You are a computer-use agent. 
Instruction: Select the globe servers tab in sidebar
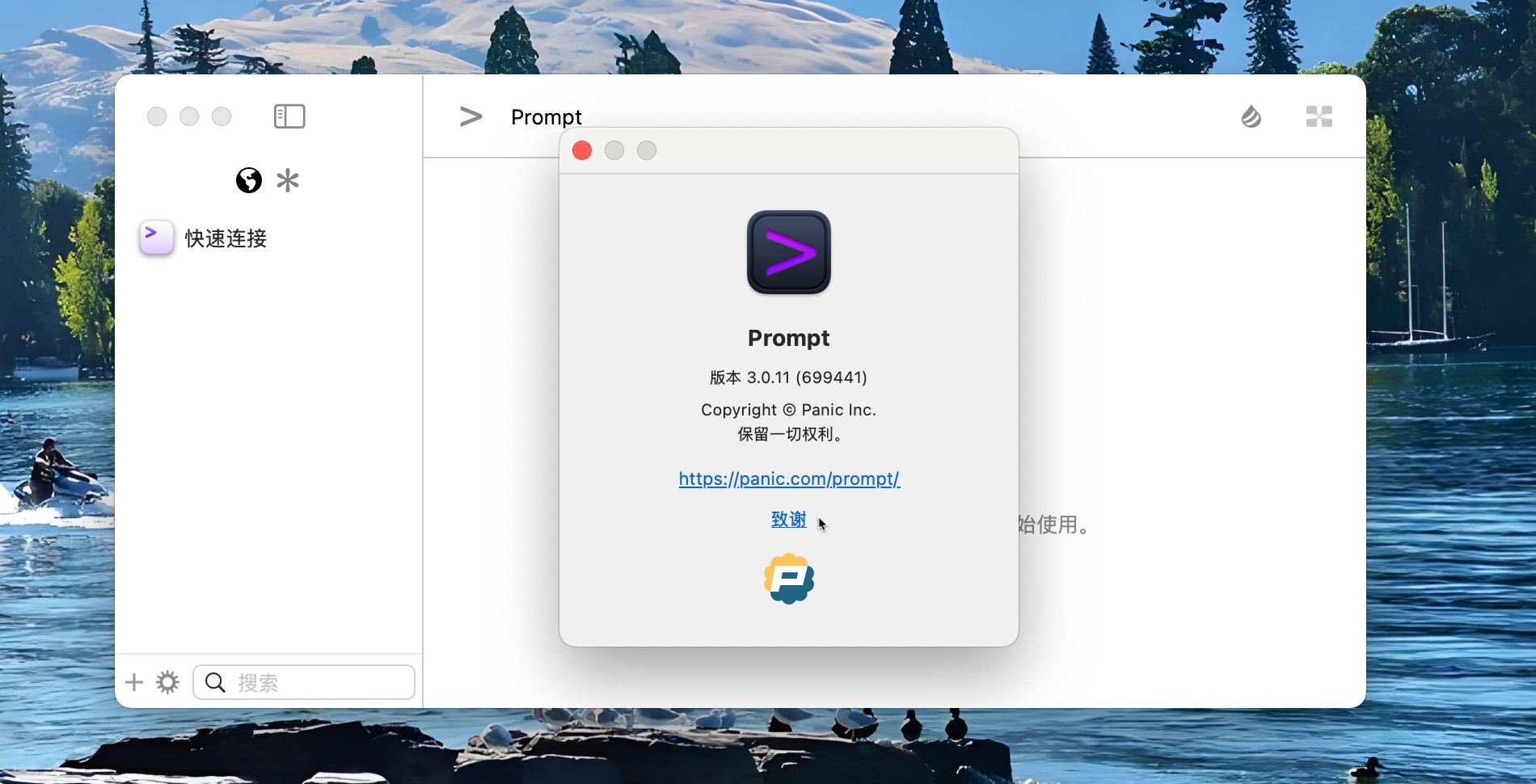coord(249,180)
